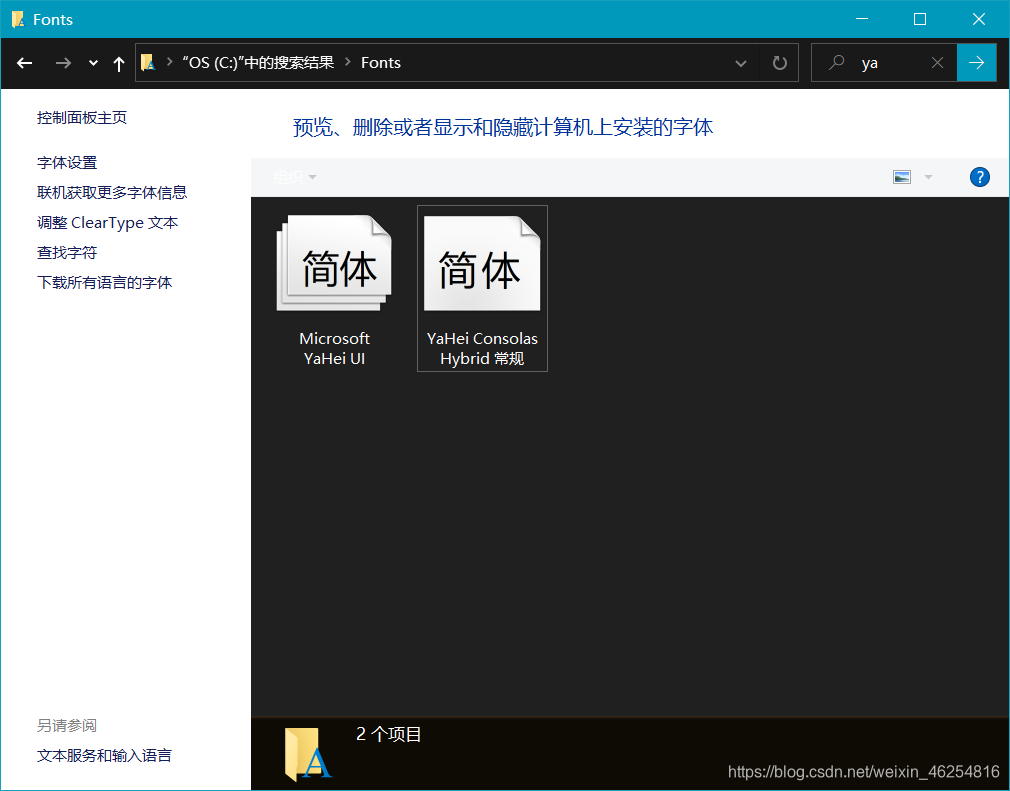
Task: Select the "OS (C:)"中的搜索结果 breadcrumb
Action: 258,62
